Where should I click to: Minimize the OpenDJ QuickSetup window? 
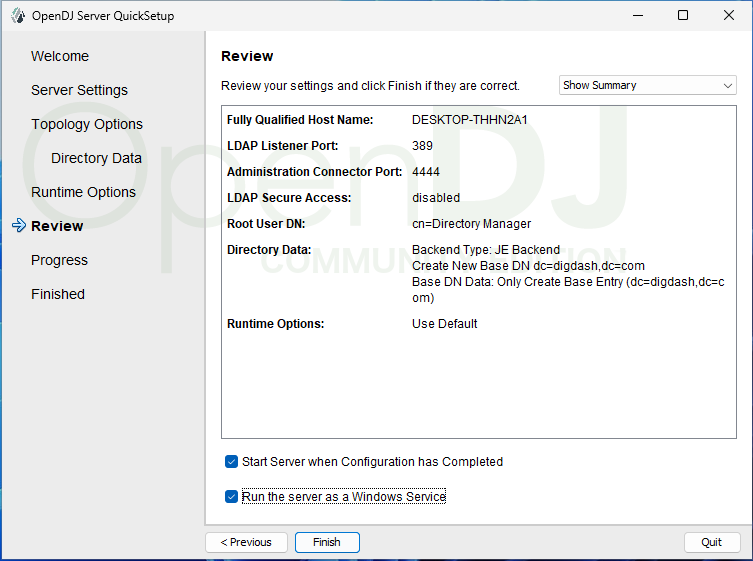pyautogui.click(x=636, y=15)
